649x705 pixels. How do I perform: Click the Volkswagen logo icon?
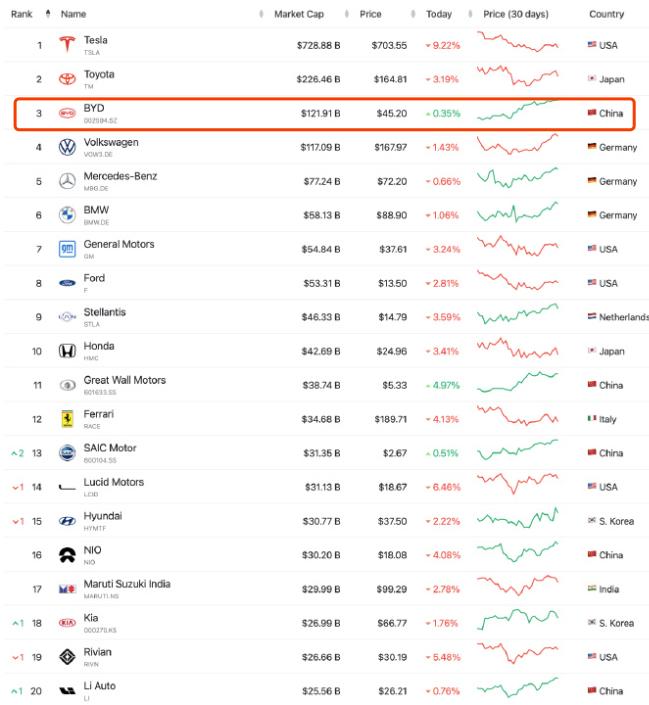click(x=67, y=147)
